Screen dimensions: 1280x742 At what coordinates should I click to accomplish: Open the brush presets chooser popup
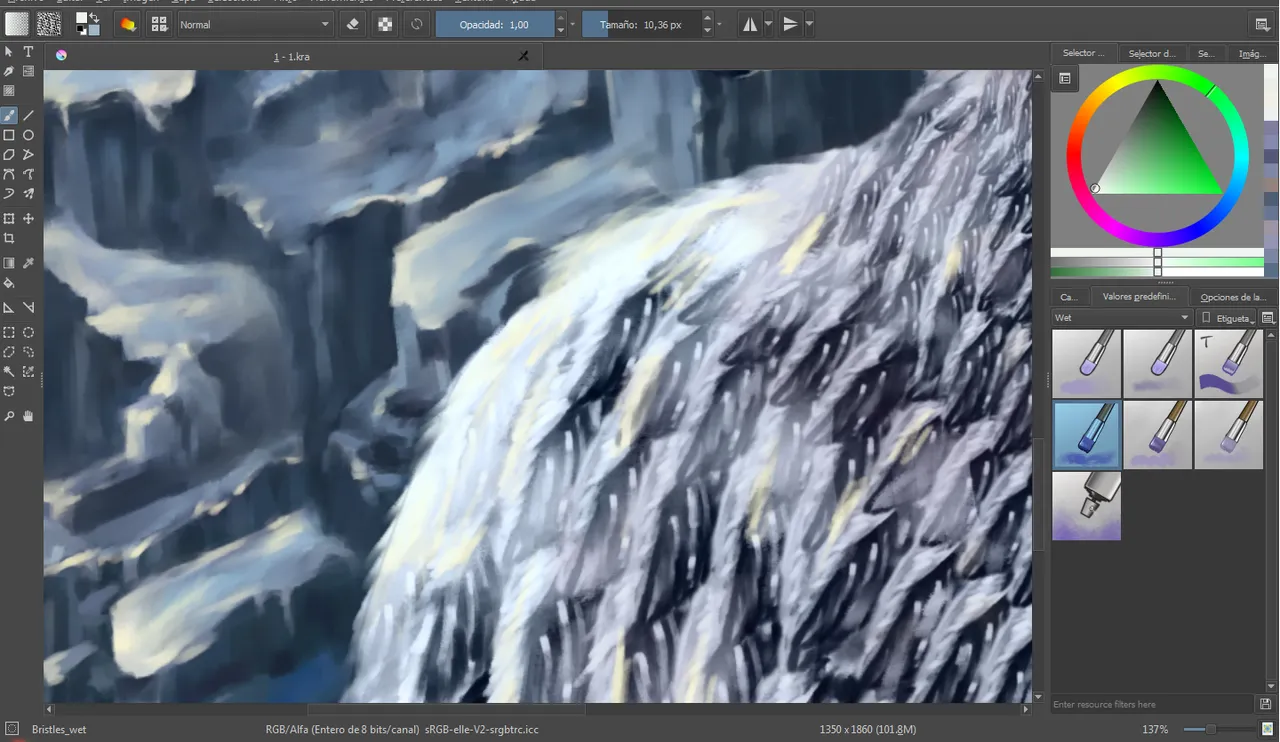tap(159, 24)
